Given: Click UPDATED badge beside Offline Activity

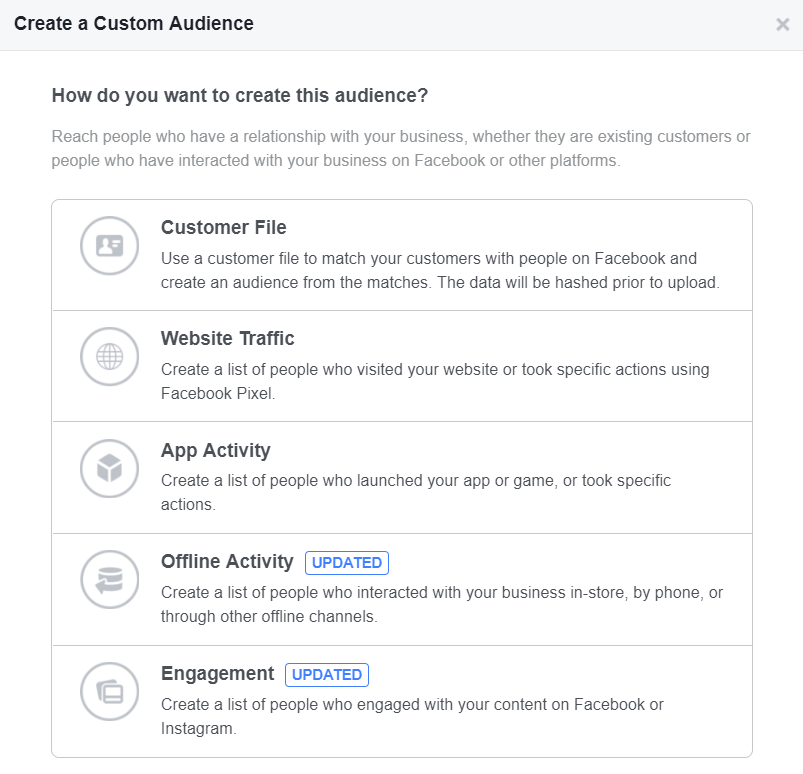Looking at the screenshot, I should pos(347,562).
